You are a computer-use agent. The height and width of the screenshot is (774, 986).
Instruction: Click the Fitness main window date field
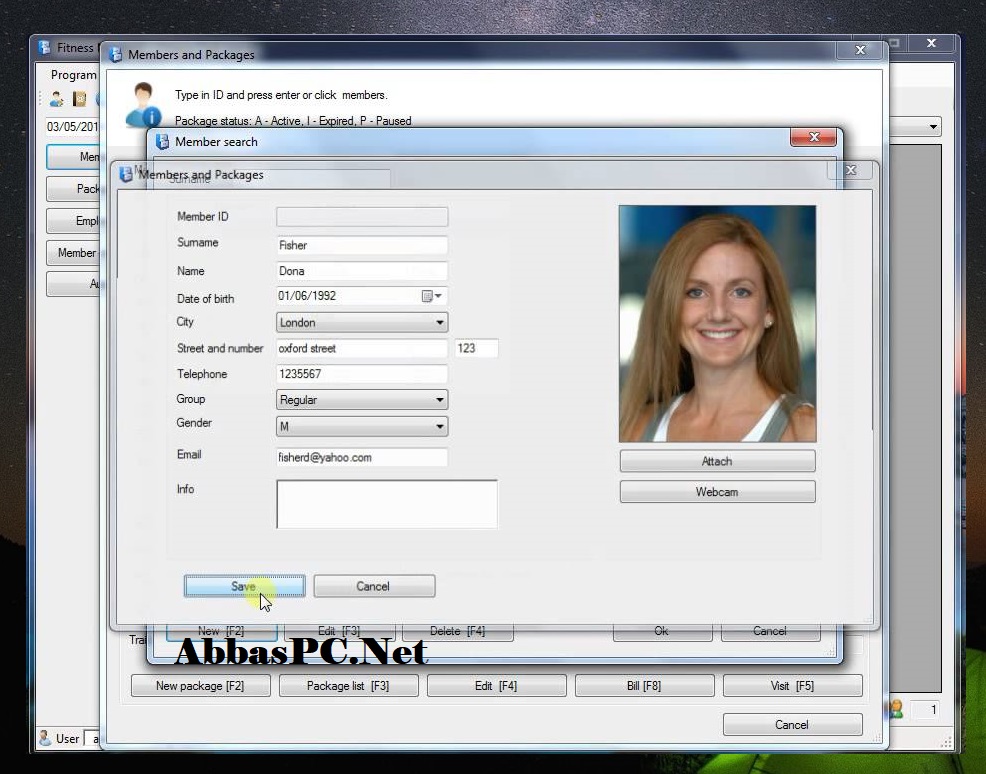pos(73,126)
